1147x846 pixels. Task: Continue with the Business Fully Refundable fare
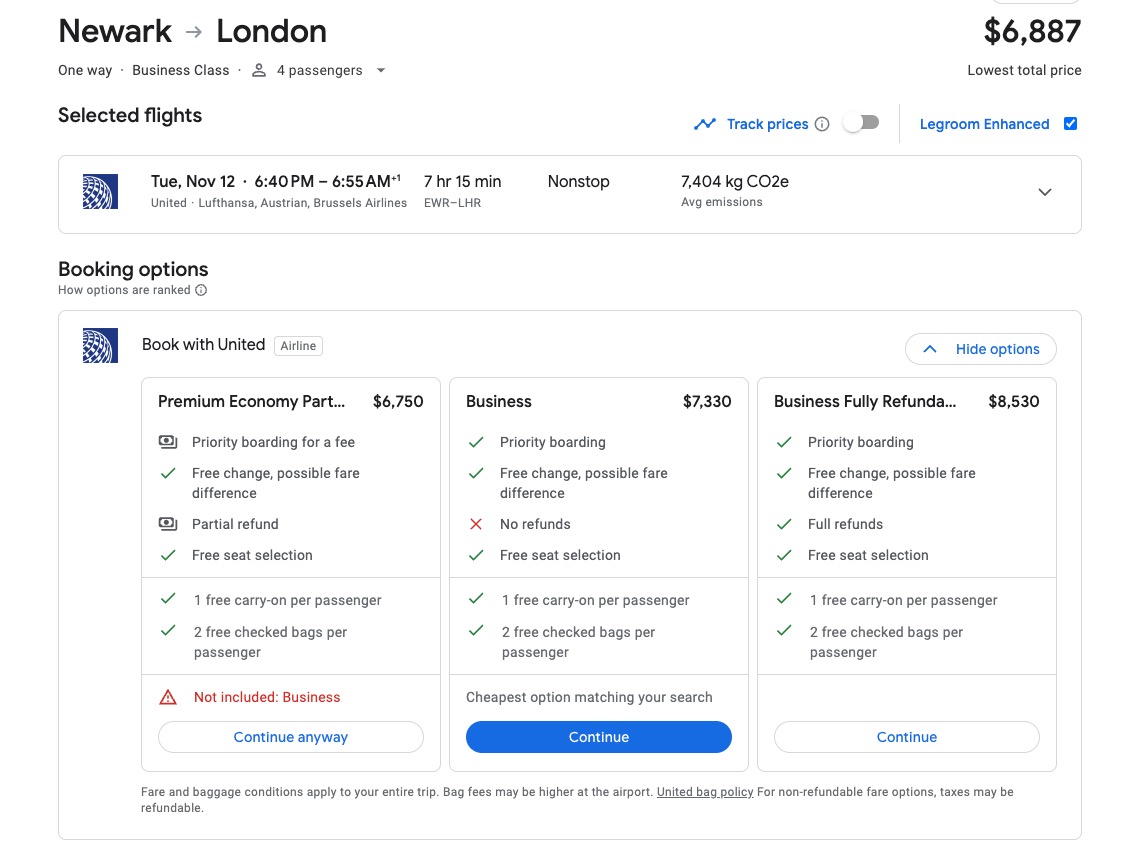point(906,737)
